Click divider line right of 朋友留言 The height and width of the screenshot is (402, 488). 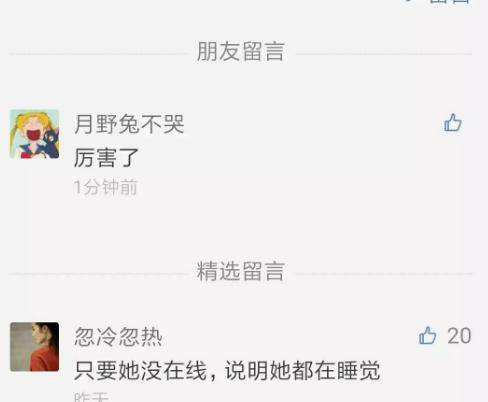pyautogui.click(x=384, y=53)
